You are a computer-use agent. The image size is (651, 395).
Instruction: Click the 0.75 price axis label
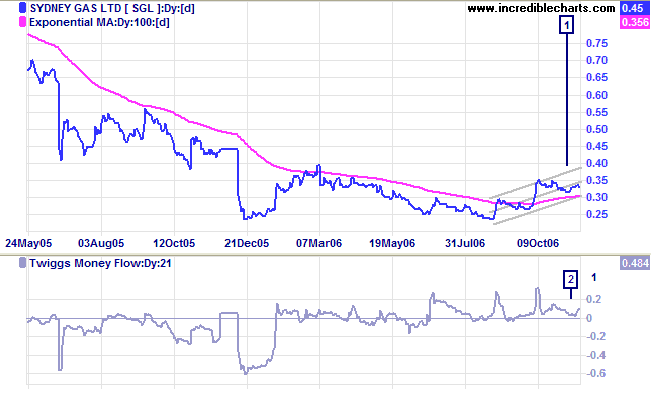597,43
